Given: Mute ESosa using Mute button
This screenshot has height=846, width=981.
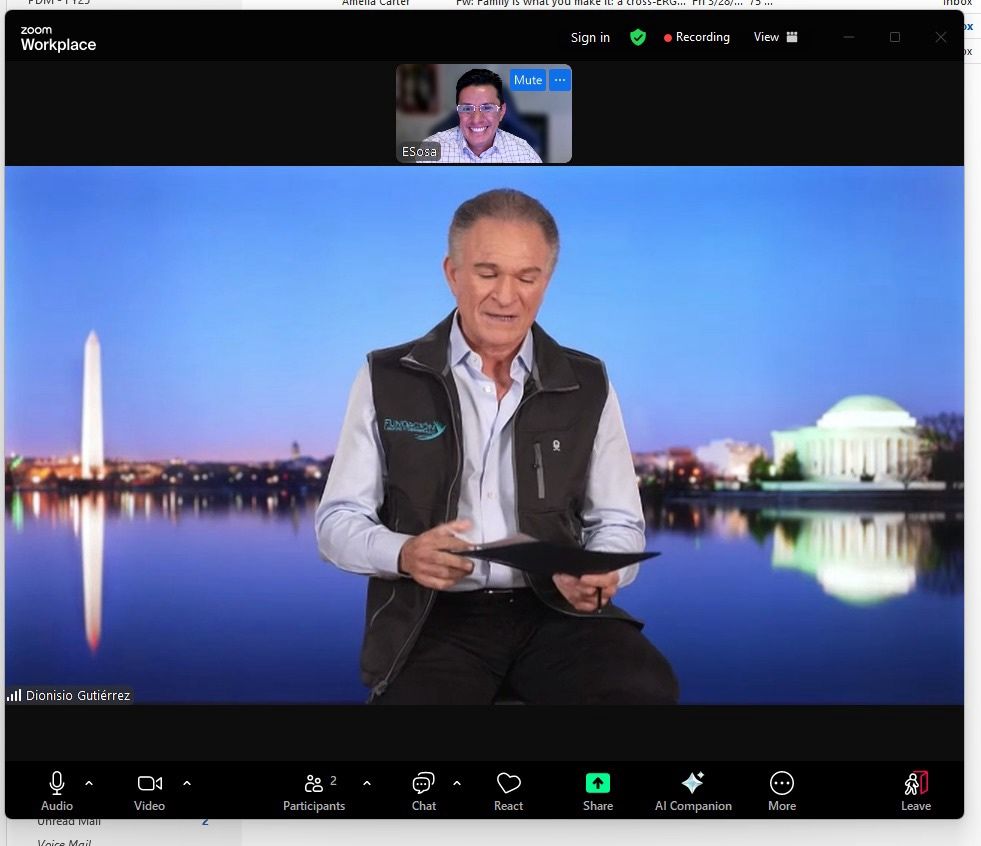Looking at the screenshot, I should (x=527, y=80).
